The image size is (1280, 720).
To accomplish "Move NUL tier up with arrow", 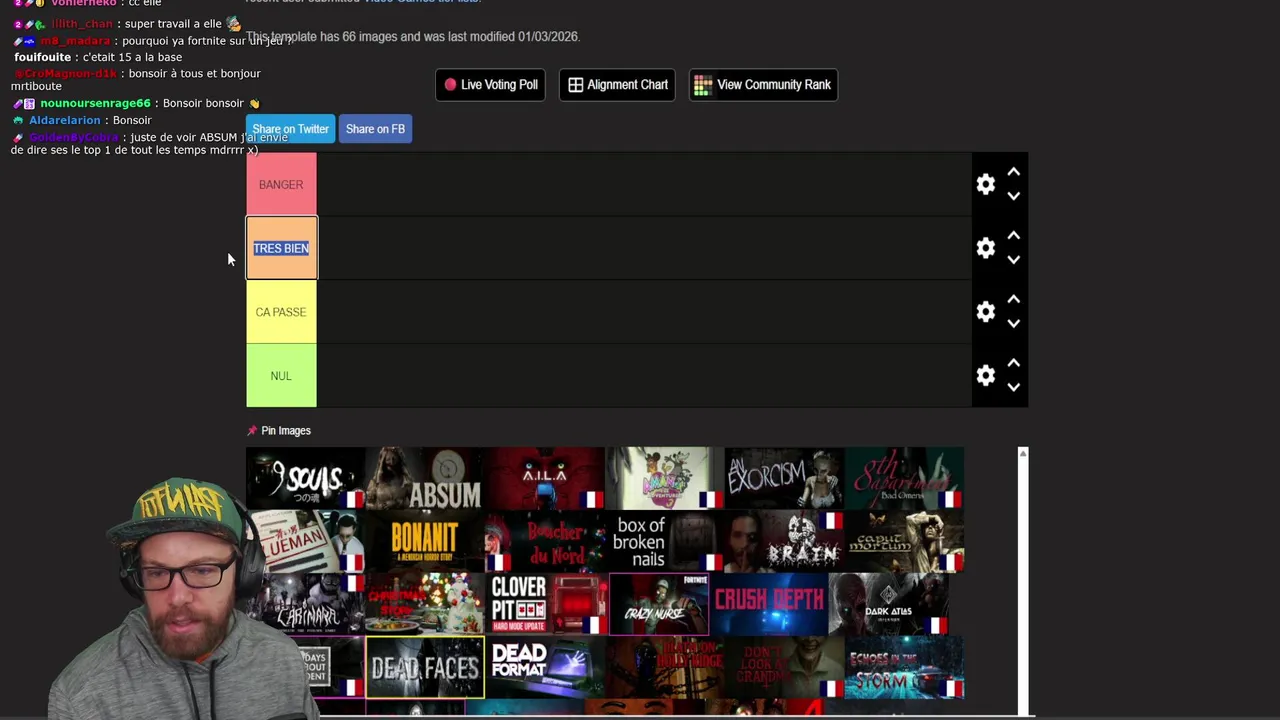I will (x=1013, y=364).
